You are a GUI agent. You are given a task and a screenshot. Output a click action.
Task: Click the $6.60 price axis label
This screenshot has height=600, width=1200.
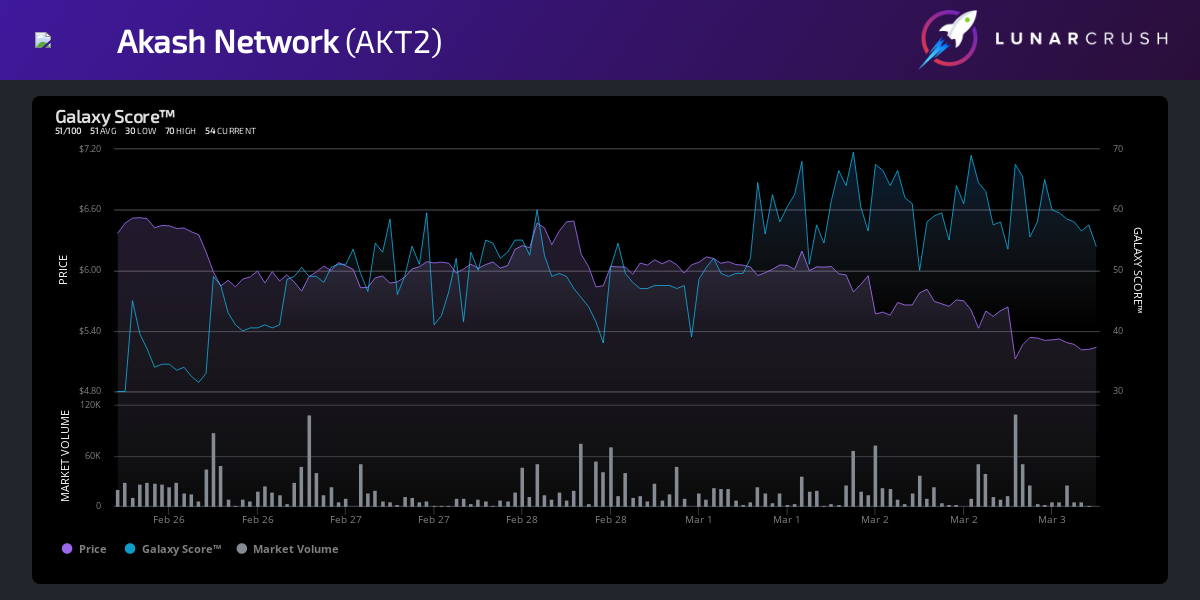coord(90,209)
